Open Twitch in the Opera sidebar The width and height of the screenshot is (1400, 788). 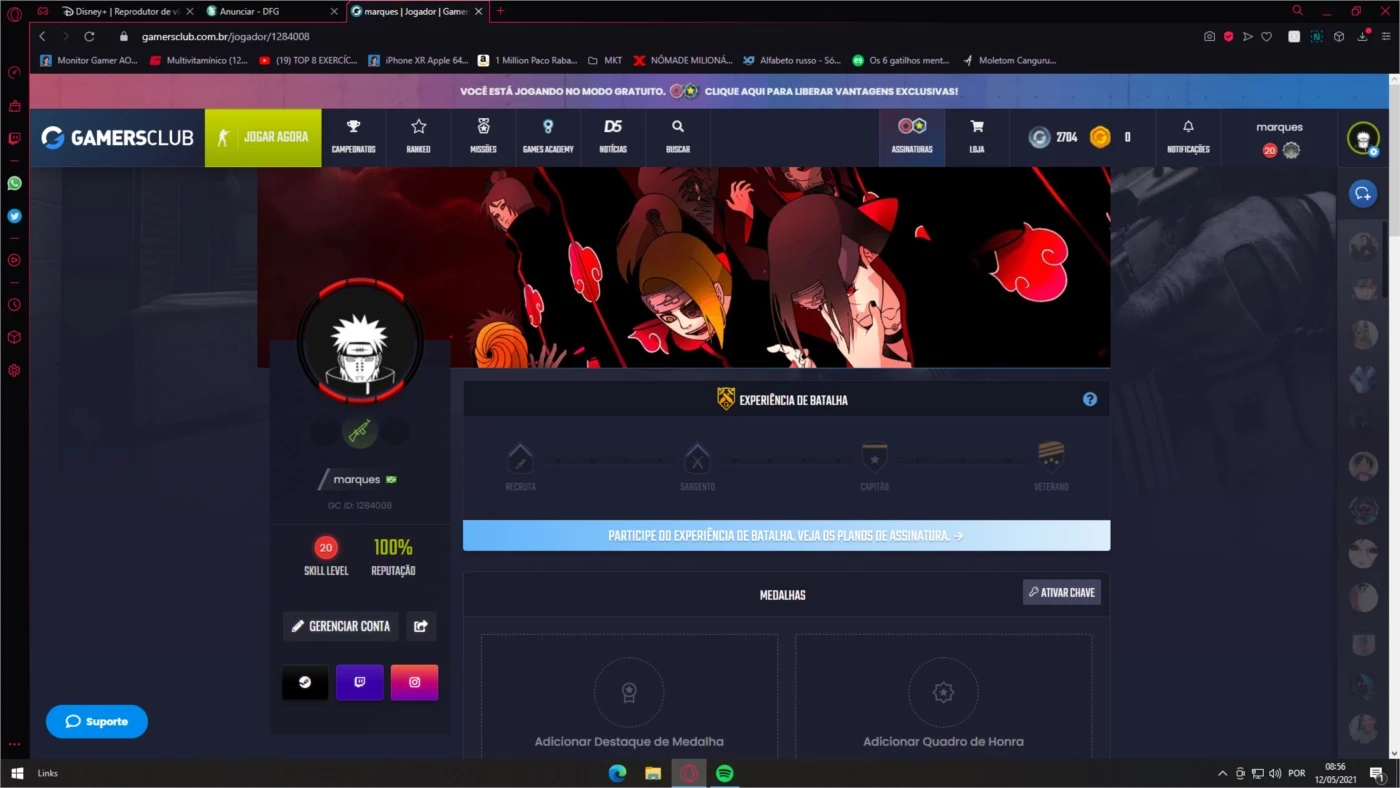click(x=14, y=138)
